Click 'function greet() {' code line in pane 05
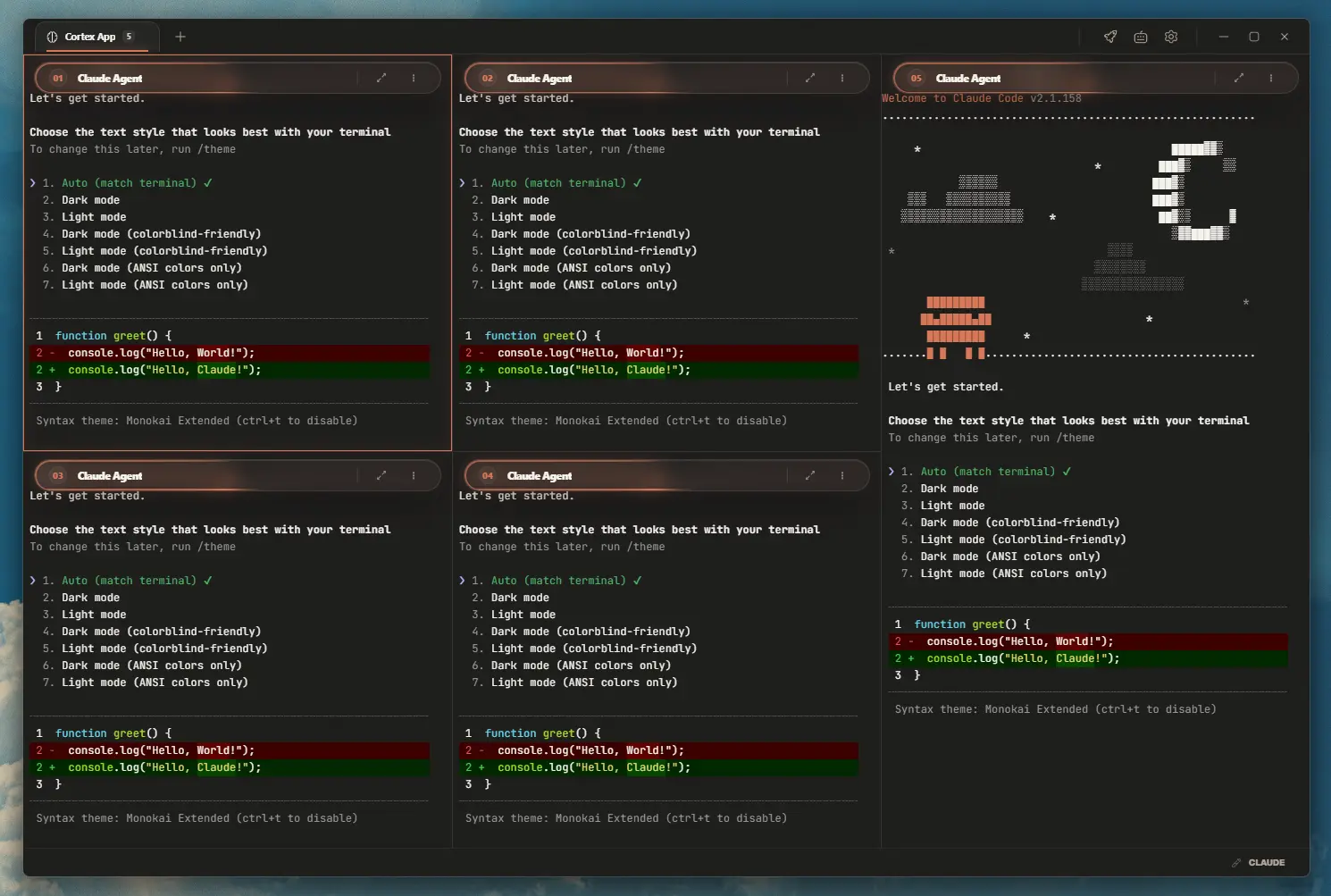Image resolution: width=1331 pixels, height=896 pixels. (x=972, y=624)
